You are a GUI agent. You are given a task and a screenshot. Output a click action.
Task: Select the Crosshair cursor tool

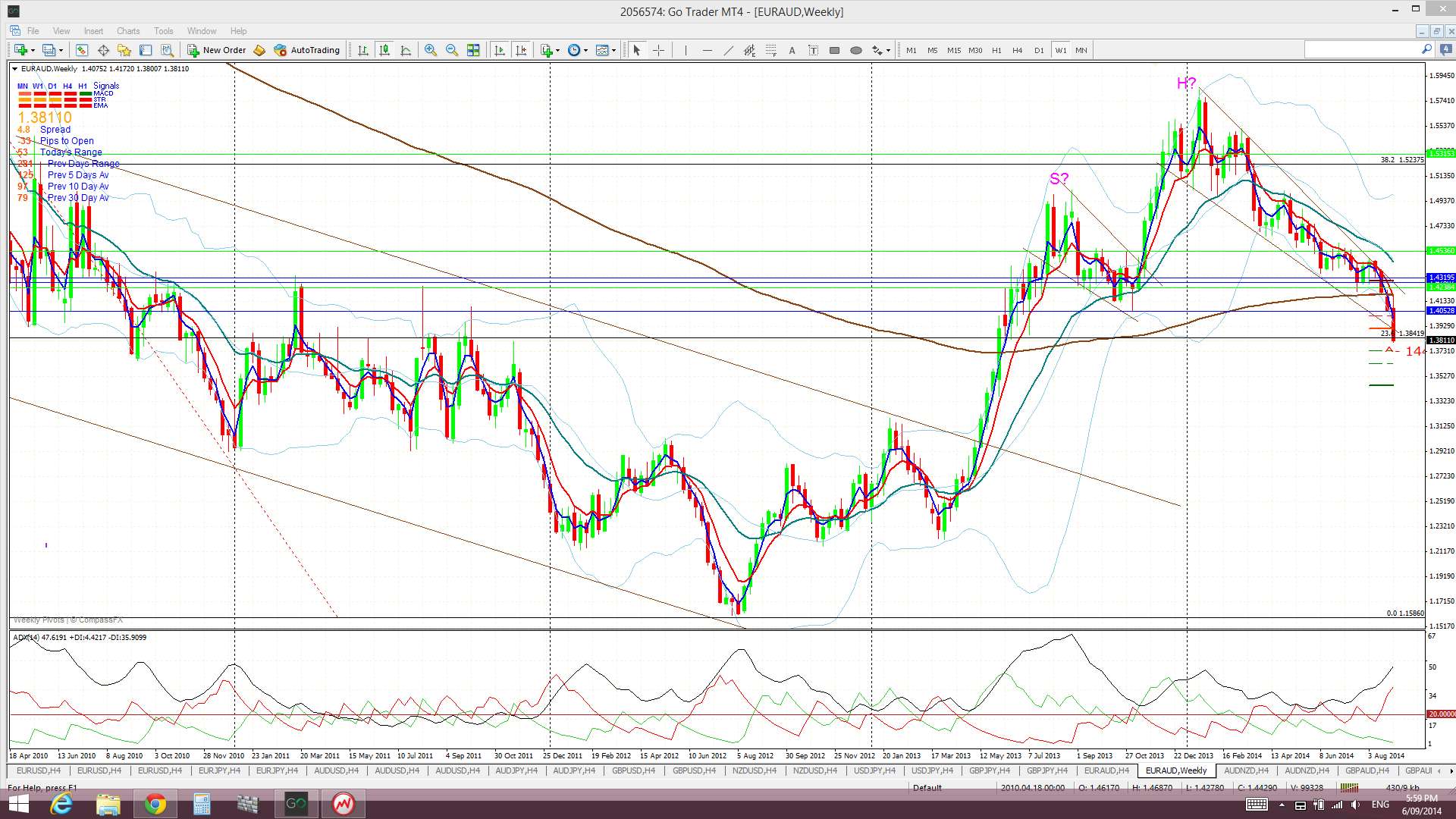[658, 50]
